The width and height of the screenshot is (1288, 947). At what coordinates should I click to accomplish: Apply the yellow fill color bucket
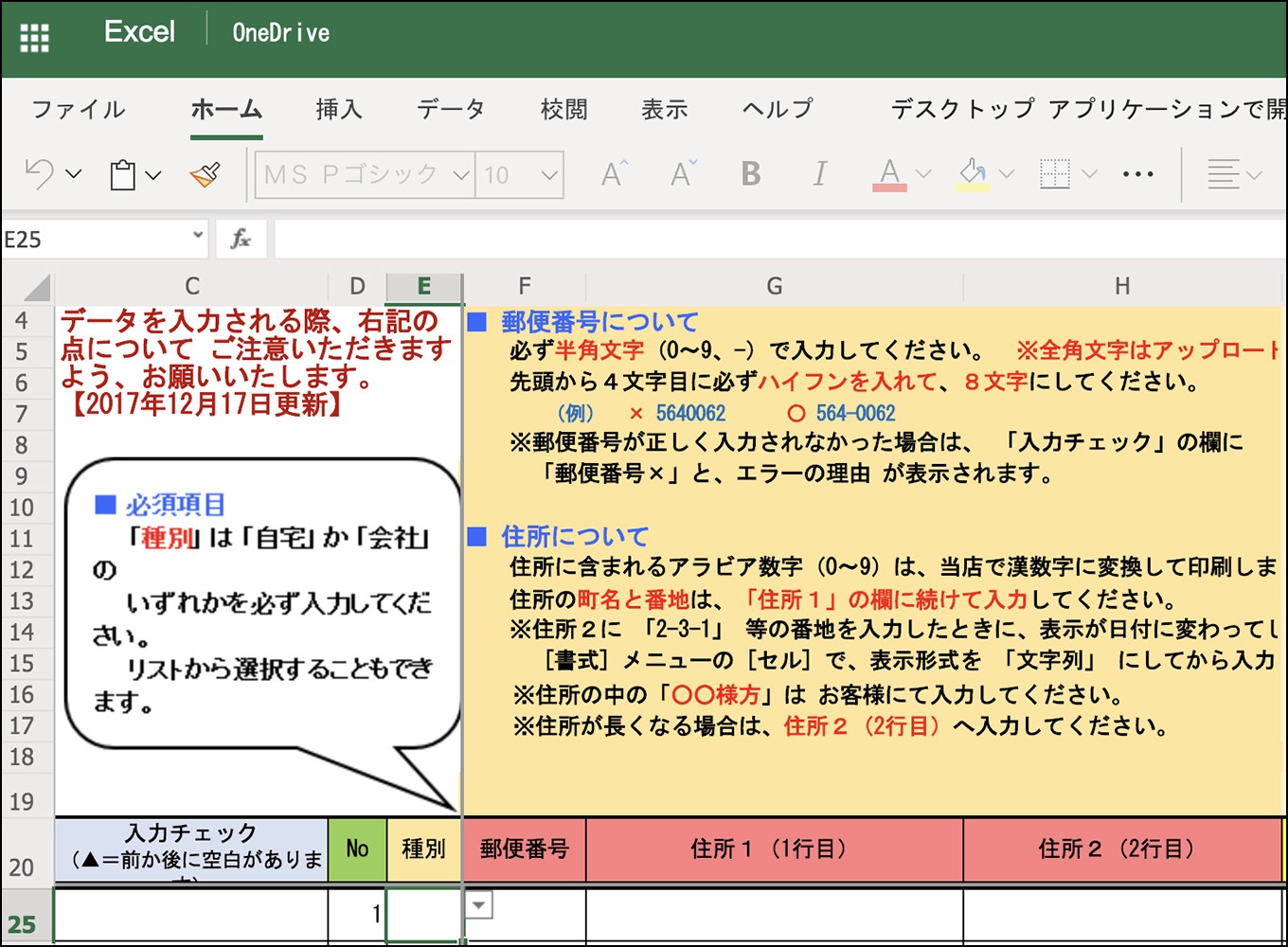[x=973, y=175]
